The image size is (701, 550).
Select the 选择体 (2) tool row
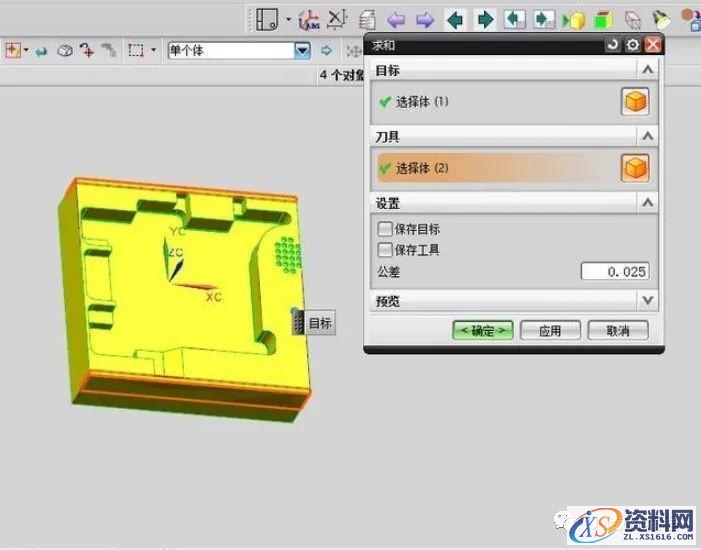490,168
